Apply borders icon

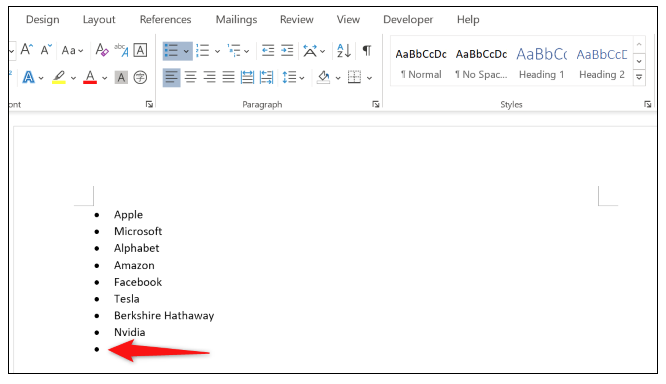pos(354,77)
